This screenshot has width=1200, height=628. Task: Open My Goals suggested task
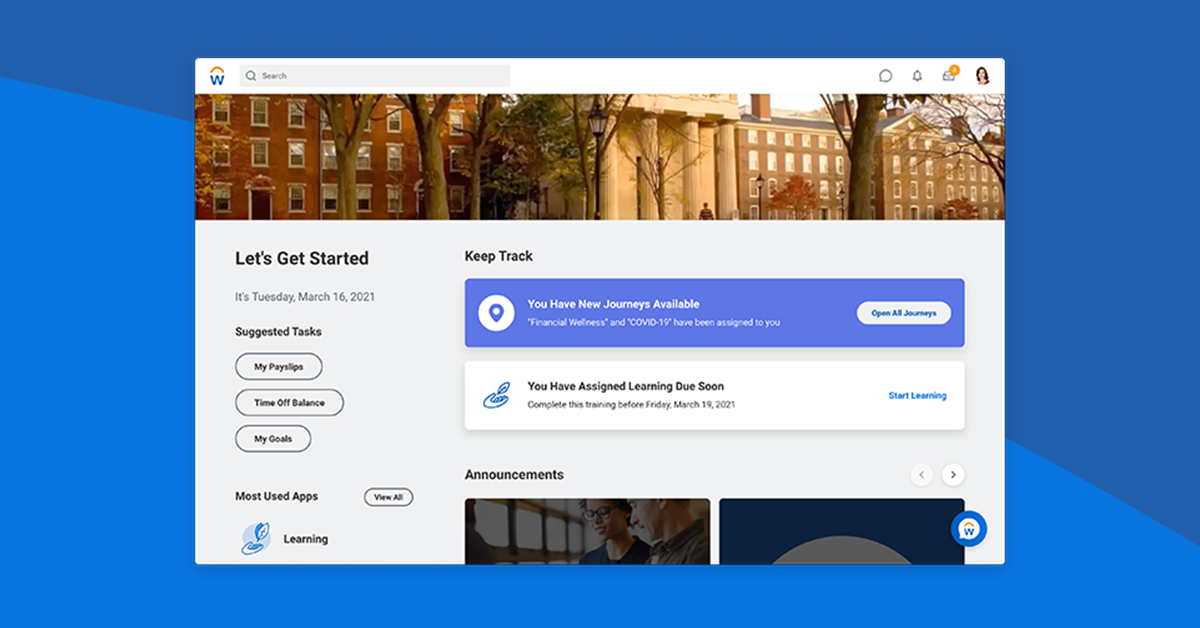tap(273, 439)
